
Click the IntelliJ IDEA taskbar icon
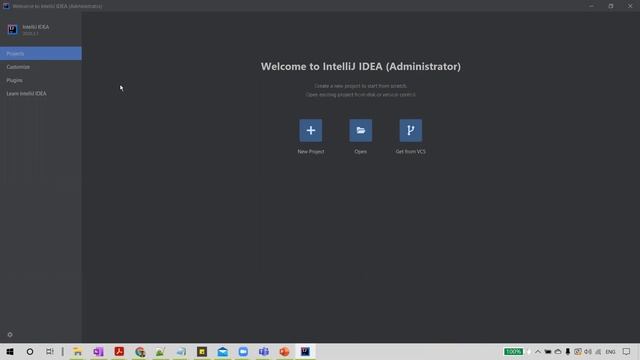(305, 351)
